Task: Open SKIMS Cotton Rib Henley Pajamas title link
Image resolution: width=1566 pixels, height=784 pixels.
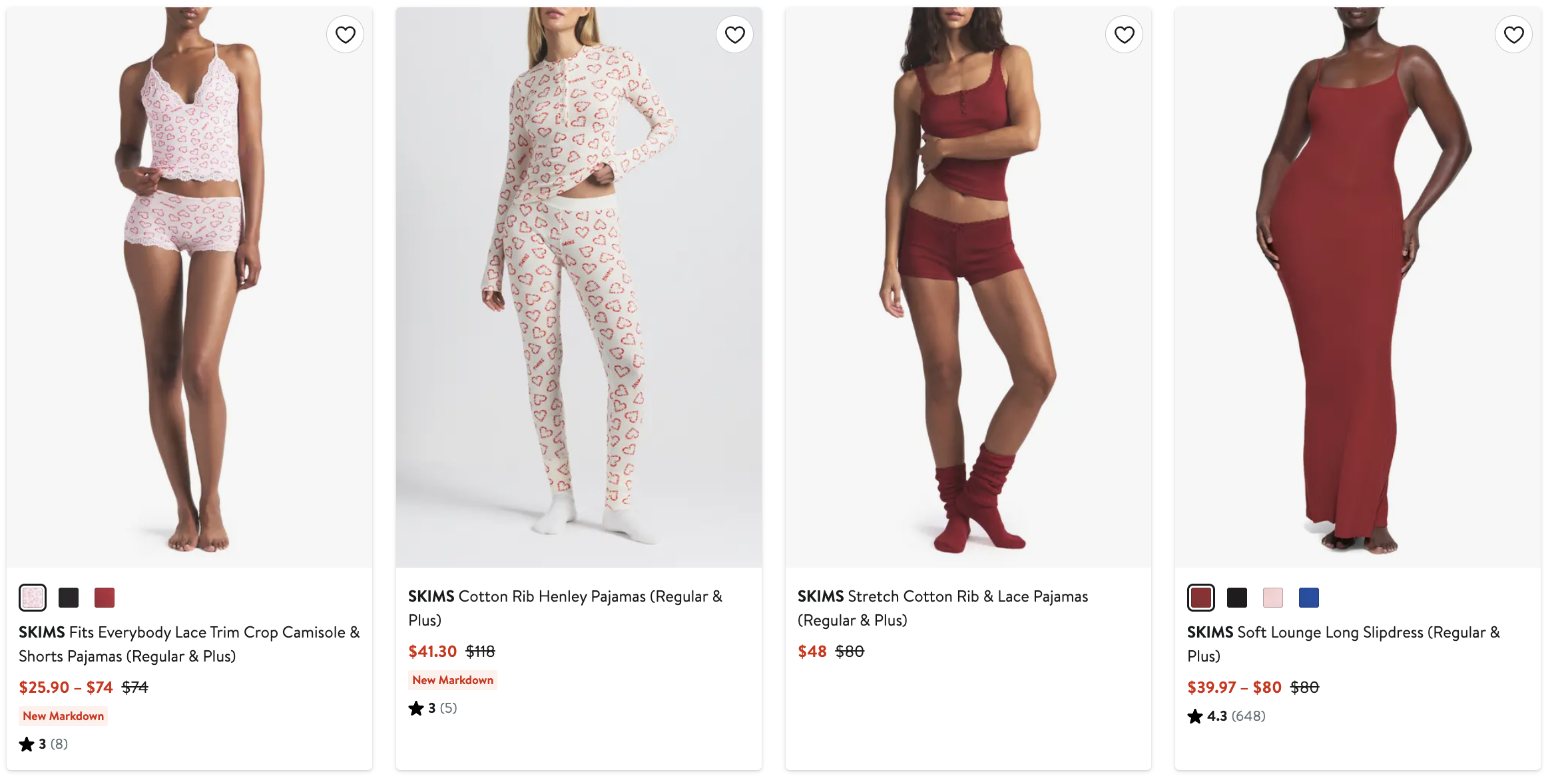Action: (x=565, y=608)
